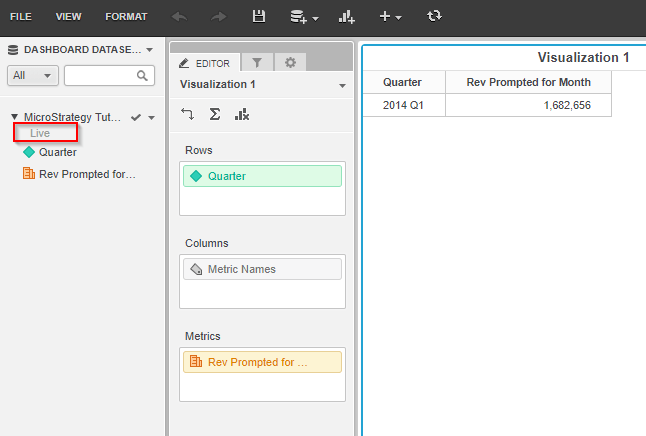Viewport: 646px width, 436px height.
Task: Click the Sigma totals icon
Action: tap(214, 115)
